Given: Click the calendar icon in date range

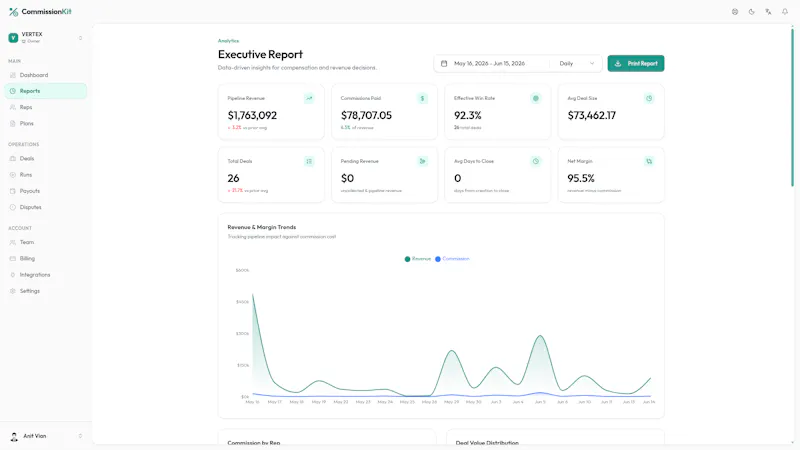Looking at the screenshot, I should pos(444,63).
